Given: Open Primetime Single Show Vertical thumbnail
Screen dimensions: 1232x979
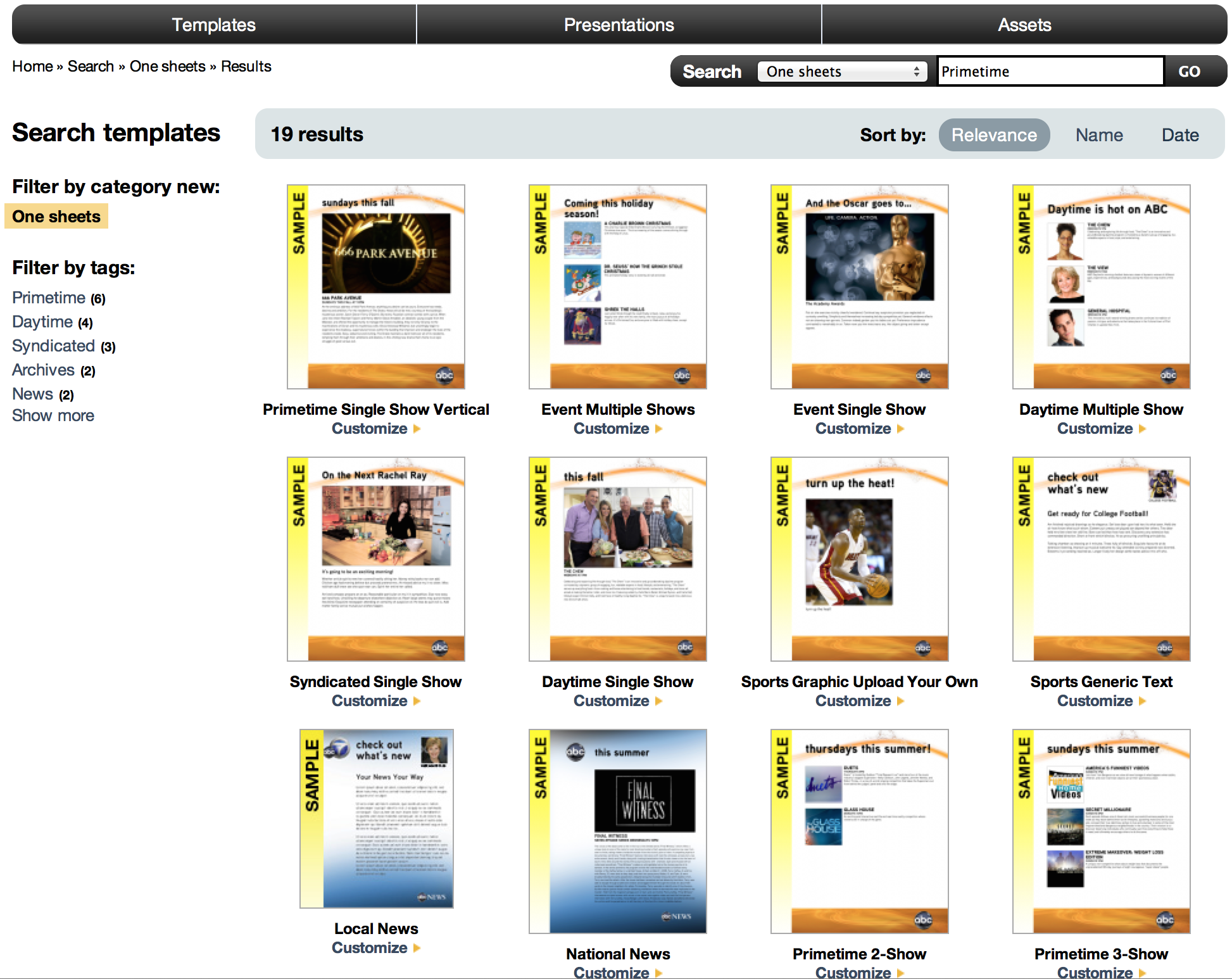Looking at the screenshot, I should tap(376, 287).
